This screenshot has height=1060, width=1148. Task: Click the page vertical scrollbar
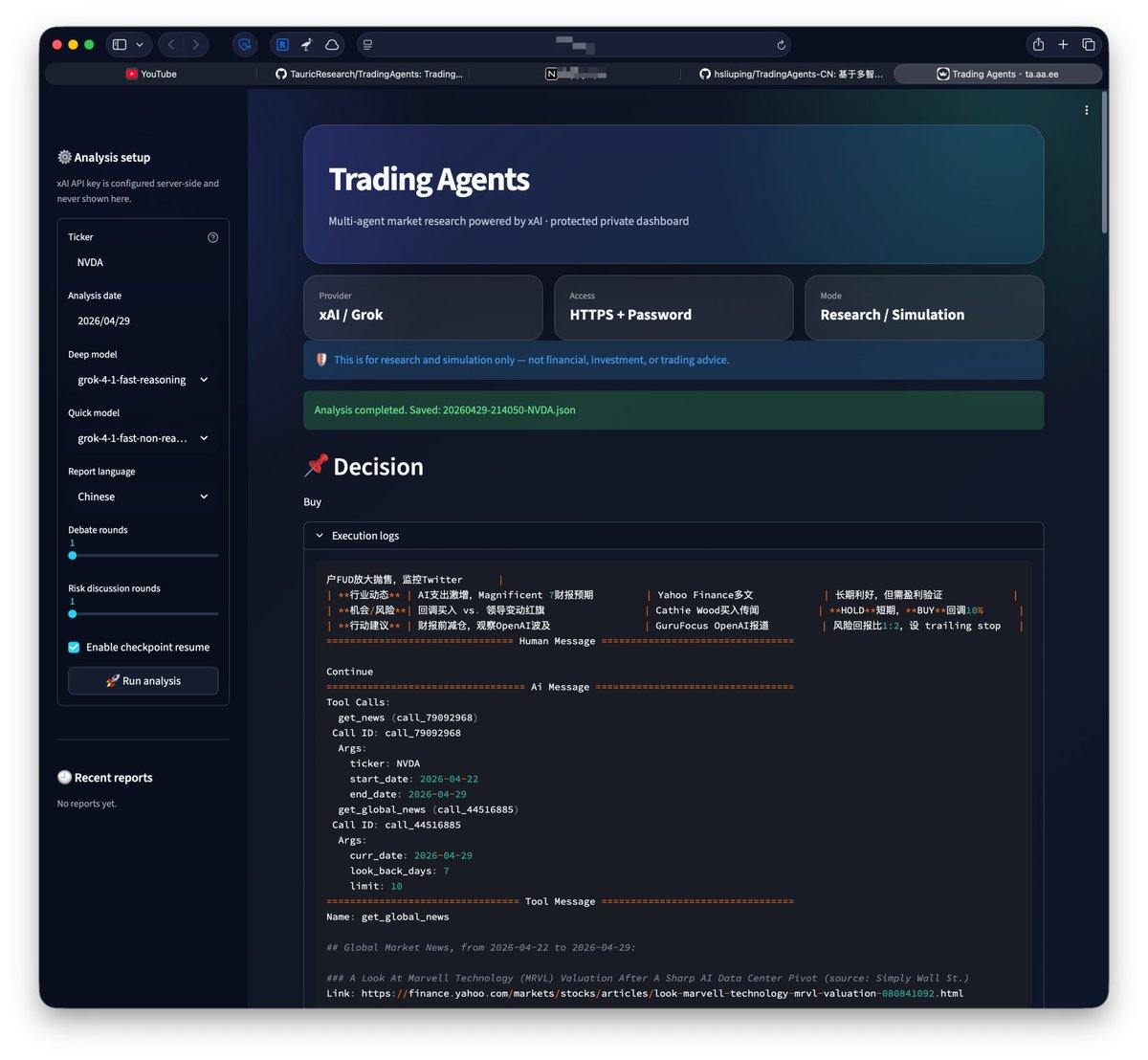click(1104, 163)
